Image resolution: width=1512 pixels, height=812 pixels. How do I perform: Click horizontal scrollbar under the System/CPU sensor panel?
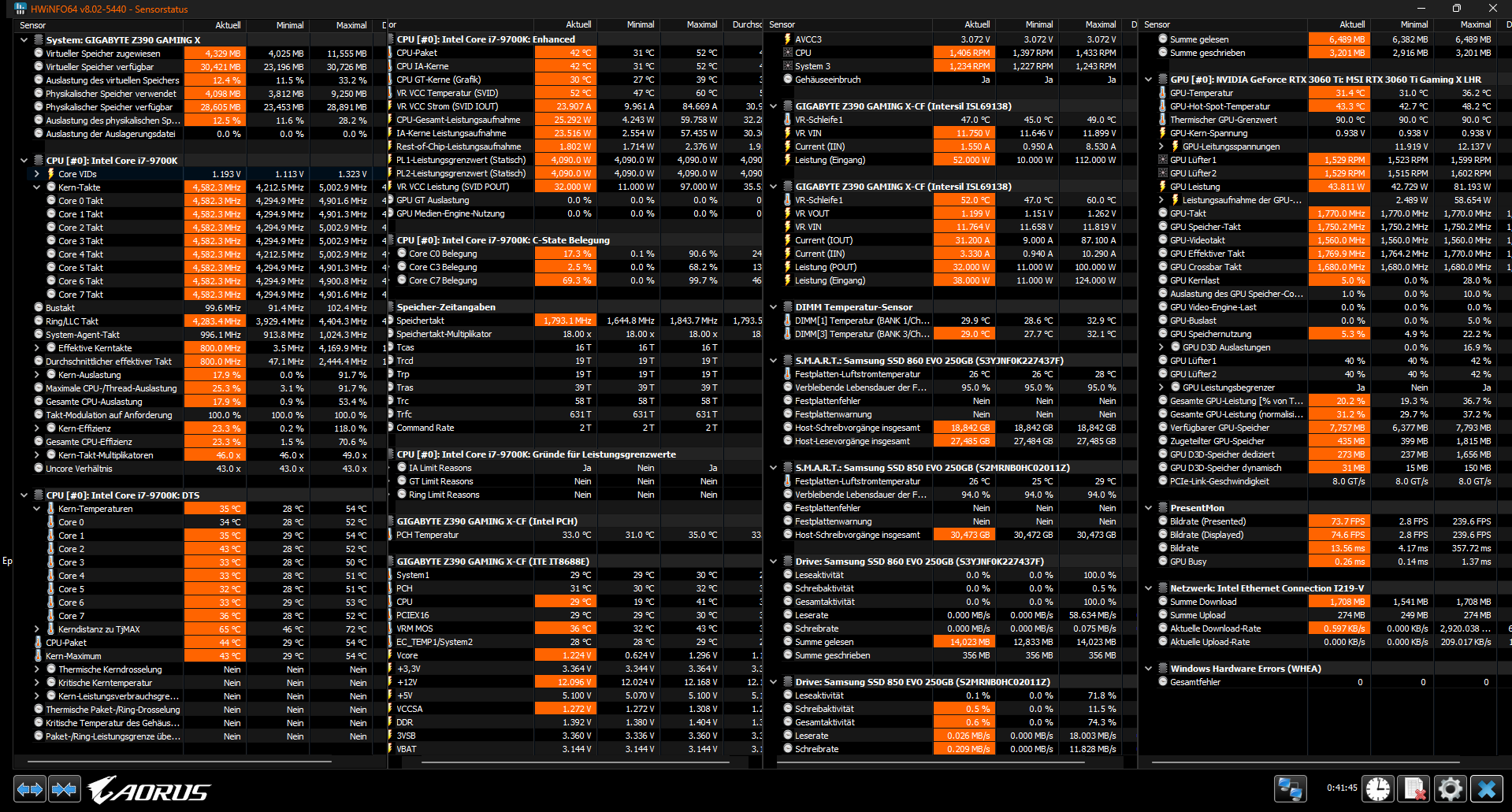180,762
